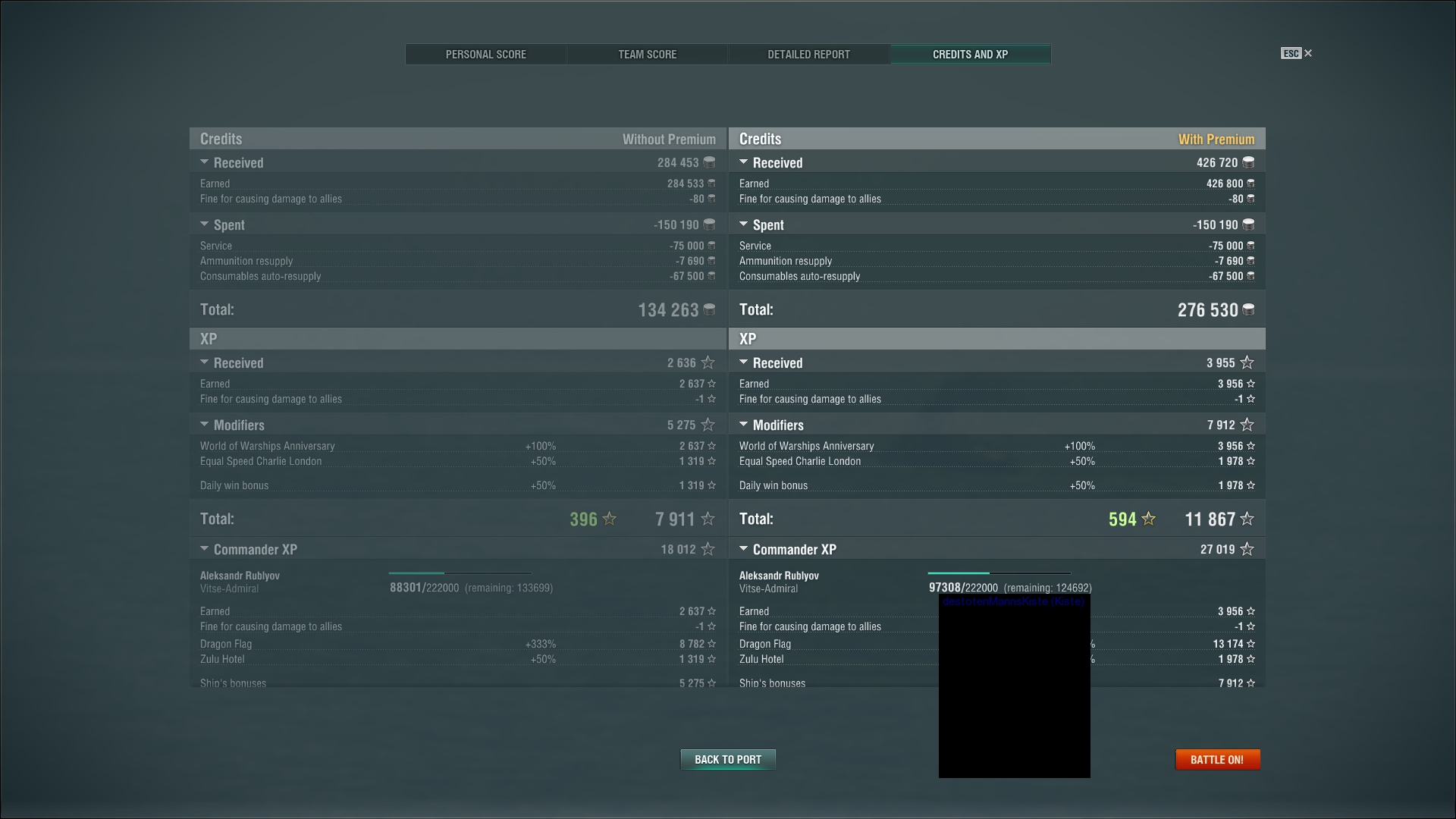Click the destotenMannsKiste link text
The height and width of the screenshot is (819, 1456).
point(1013,601)
